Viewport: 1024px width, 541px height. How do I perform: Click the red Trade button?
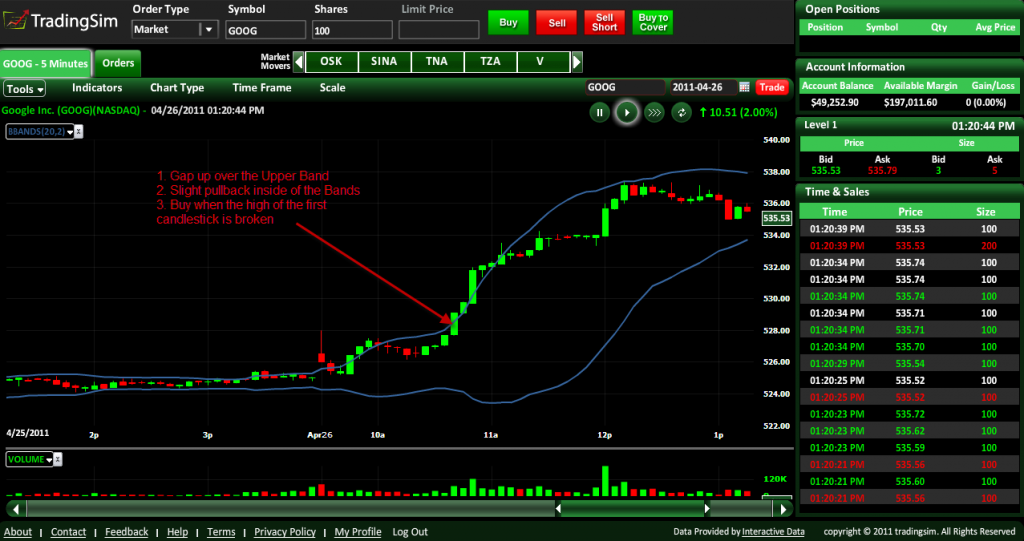(x=772, y=87)
